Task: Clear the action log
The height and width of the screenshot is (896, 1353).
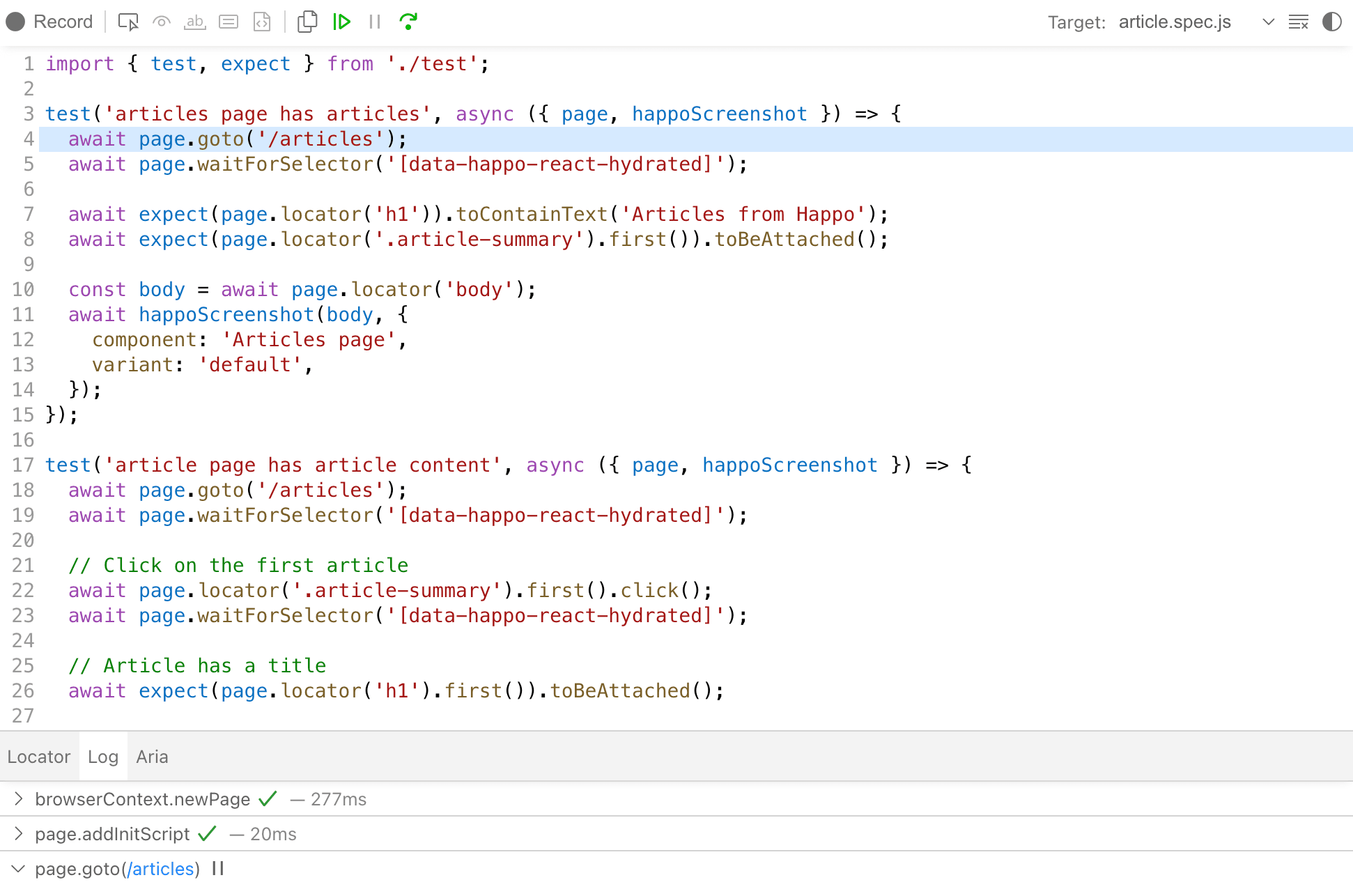Action: click(1299, 22)
